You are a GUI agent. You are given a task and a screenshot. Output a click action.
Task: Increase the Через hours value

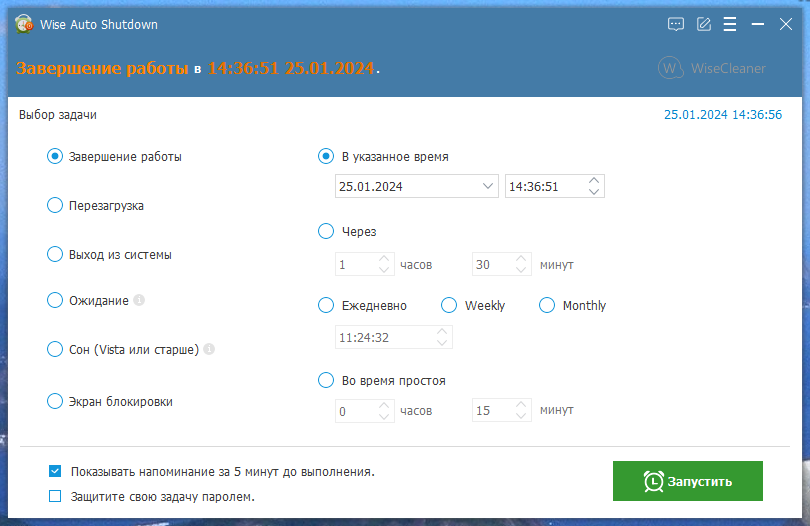pyautogui.click(x=384, y=259)
